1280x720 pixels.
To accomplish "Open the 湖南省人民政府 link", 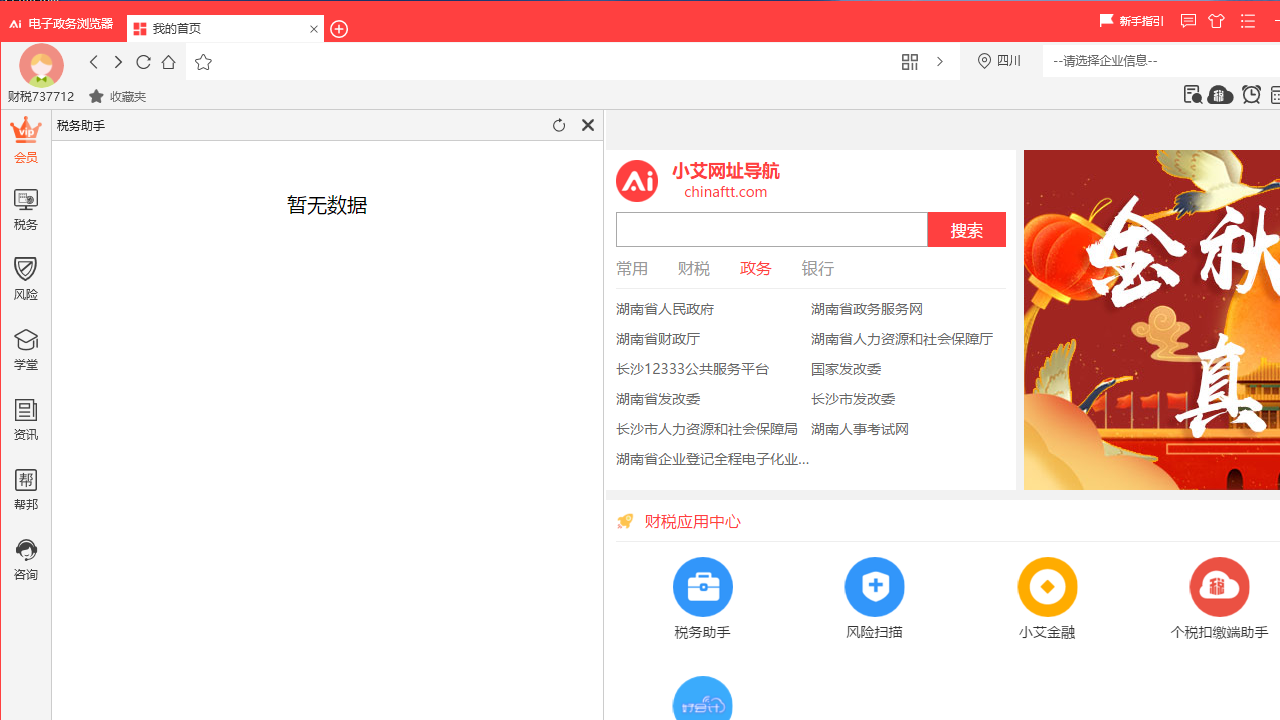I will click(x=664, y=309).
